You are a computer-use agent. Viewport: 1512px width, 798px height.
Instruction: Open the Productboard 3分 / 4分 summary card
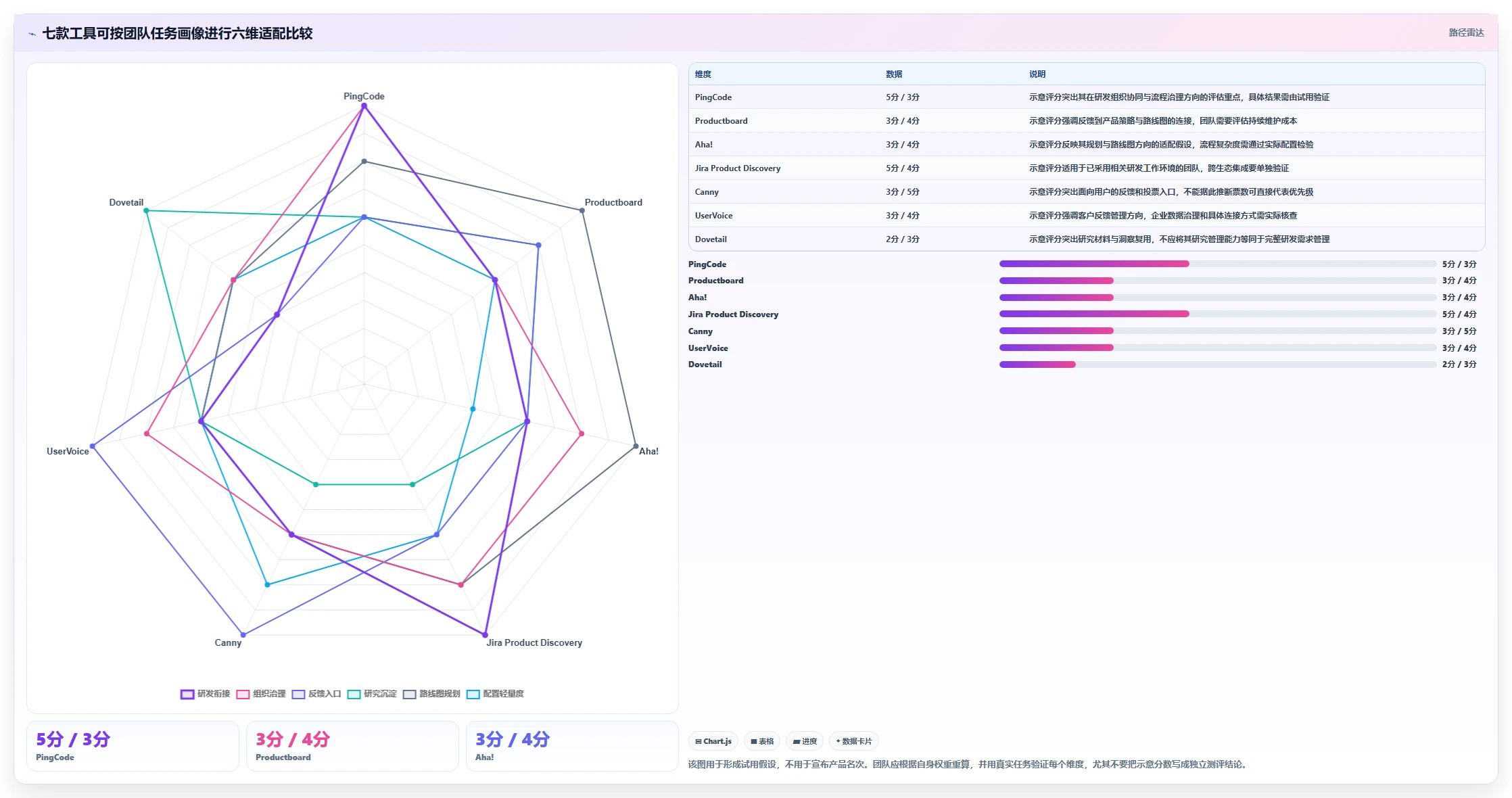[352, 747]
